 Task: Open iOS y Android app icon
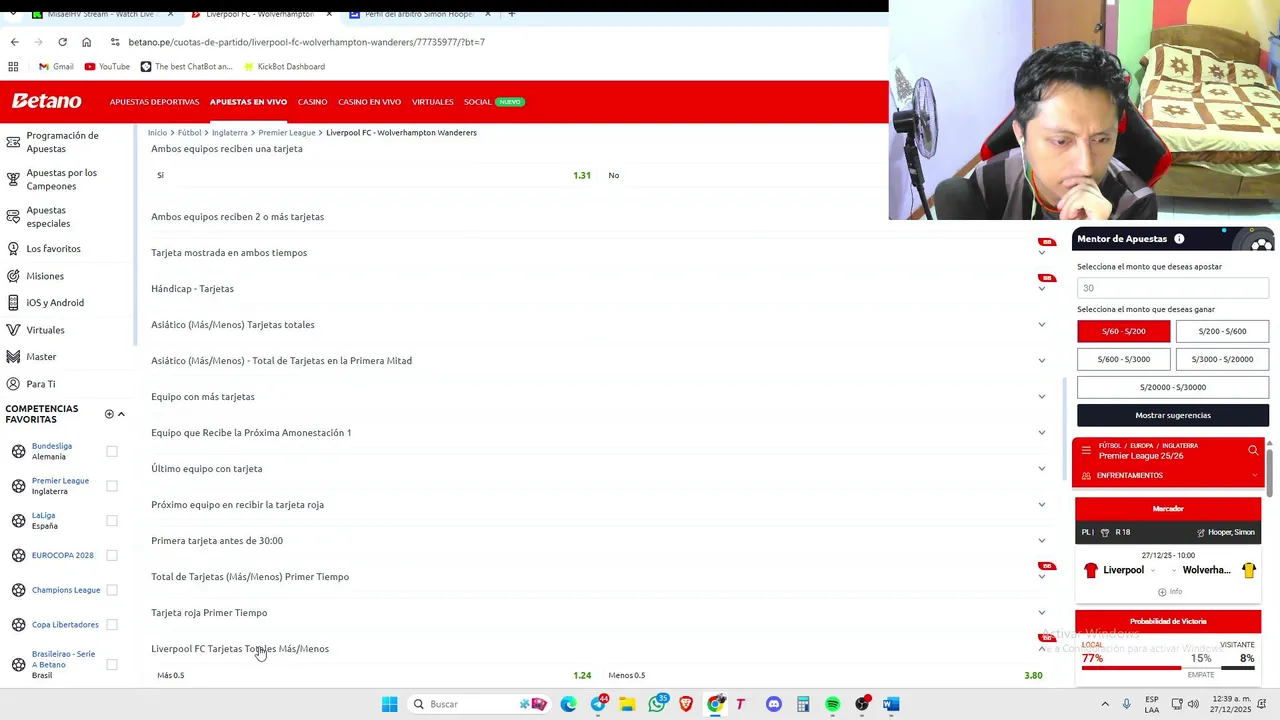pyautogui.click(x=13, y=302)
